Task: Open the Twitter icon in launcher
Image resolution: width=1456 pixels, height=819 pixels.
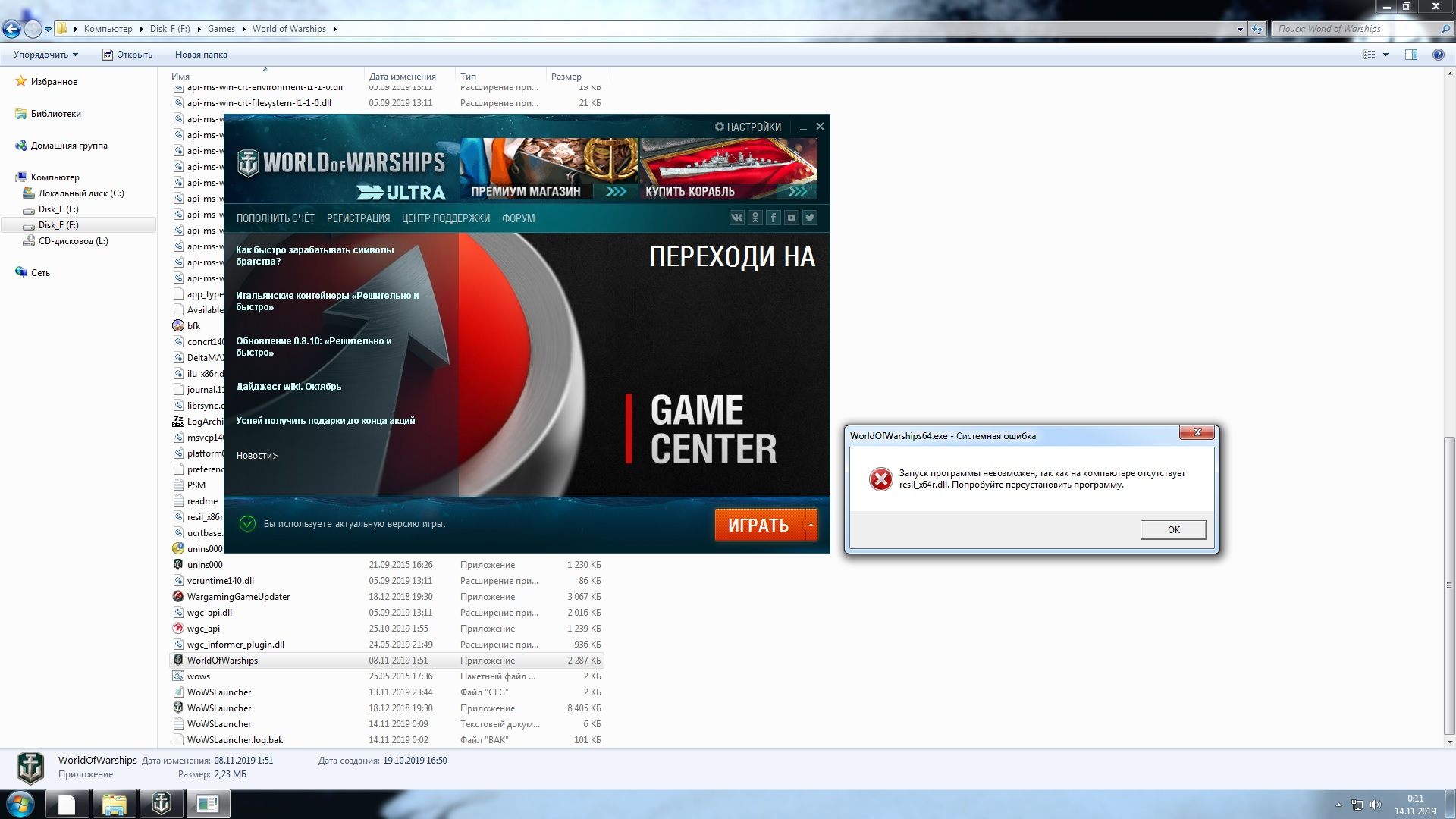Action: 809,218
